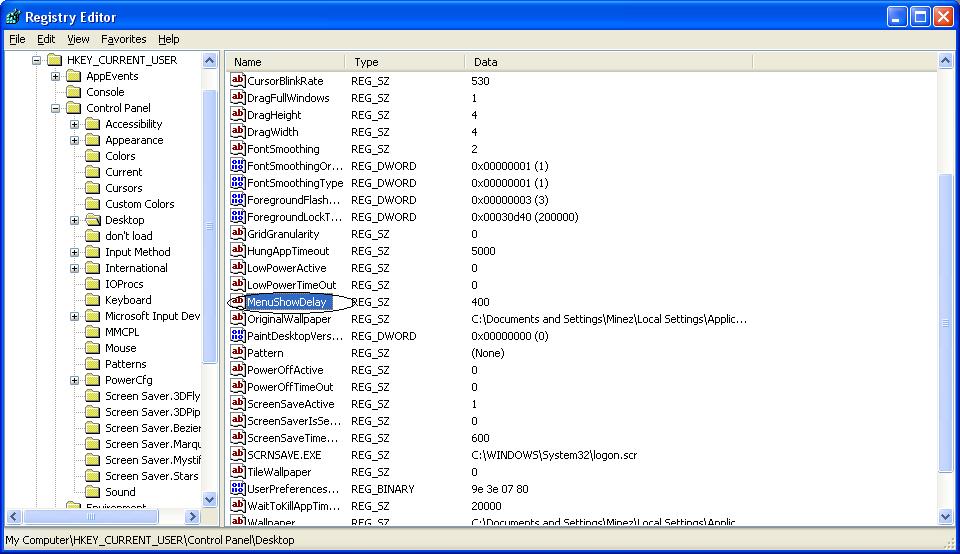Expand the PowerCfg key
The height and width of the screenshot is (554, 960).
(x=74, y=380)
